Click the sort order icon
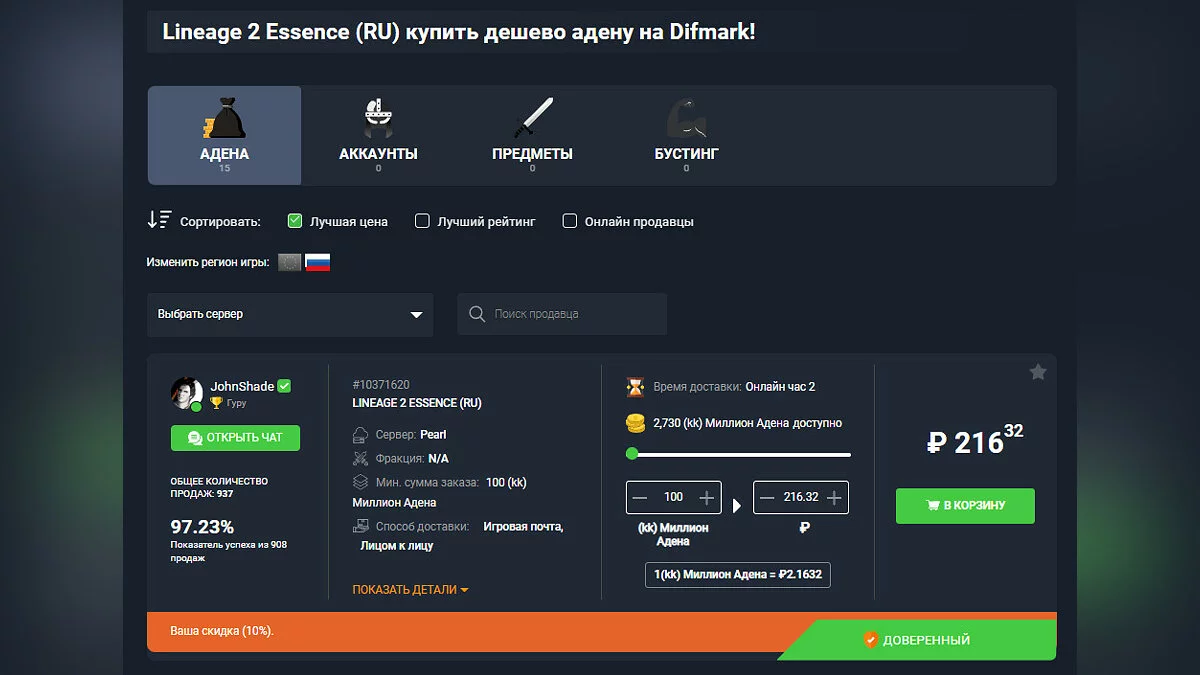1200x675 pixels. point(158,220)
